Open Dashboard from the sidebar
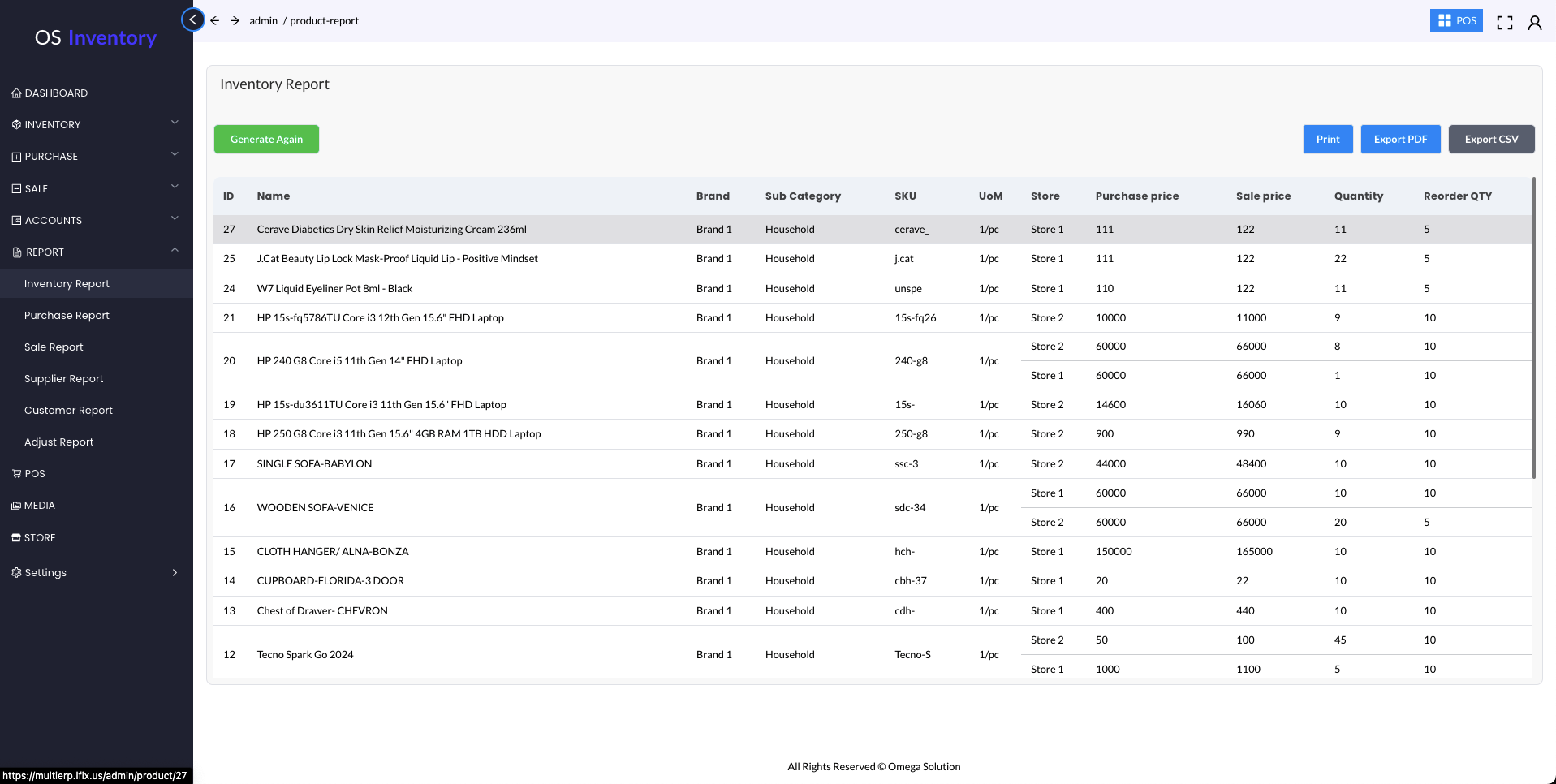 pos(56,93)
